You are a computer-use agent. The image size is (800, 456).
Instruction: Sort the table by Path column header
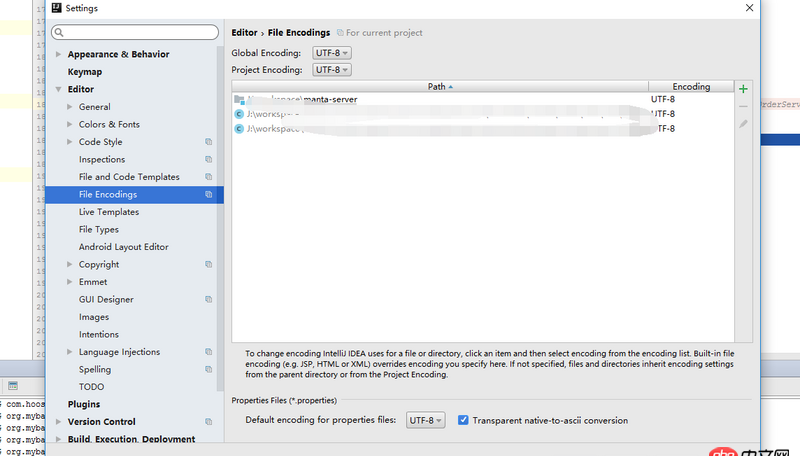(440, 87)
